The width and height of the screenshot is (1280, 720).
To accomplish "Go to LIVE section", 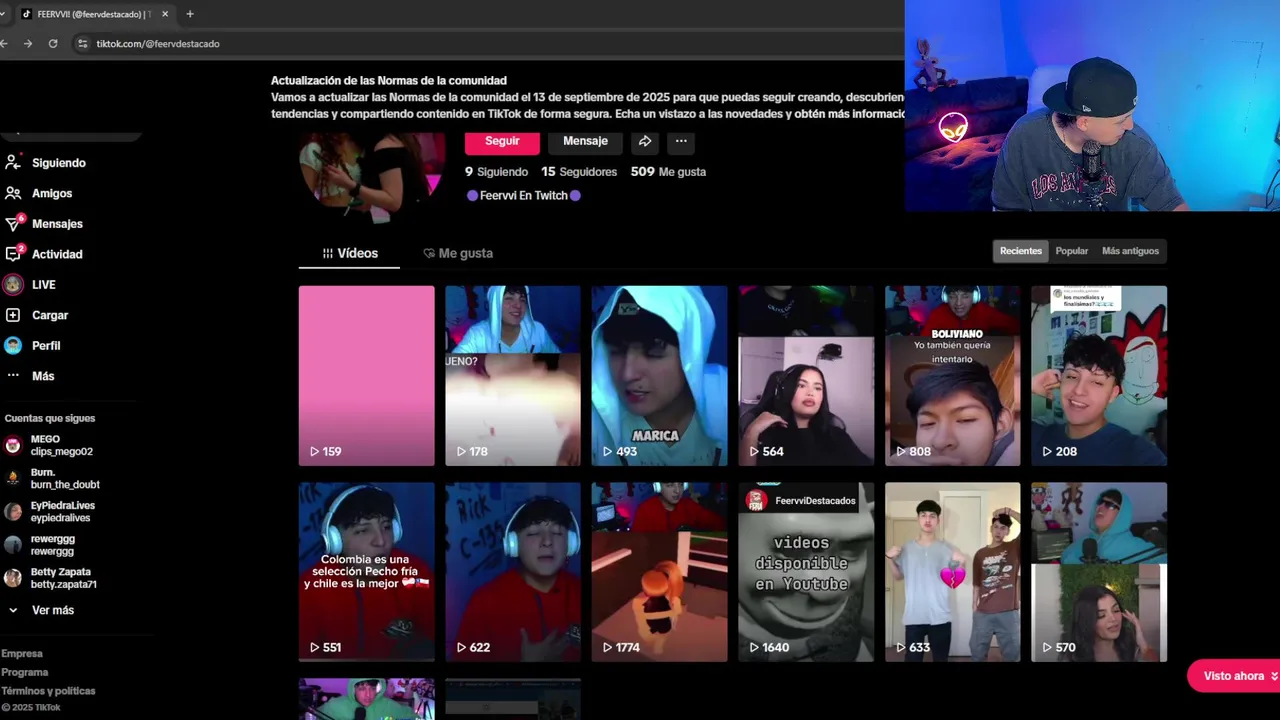I will click(x=31, y=285).
